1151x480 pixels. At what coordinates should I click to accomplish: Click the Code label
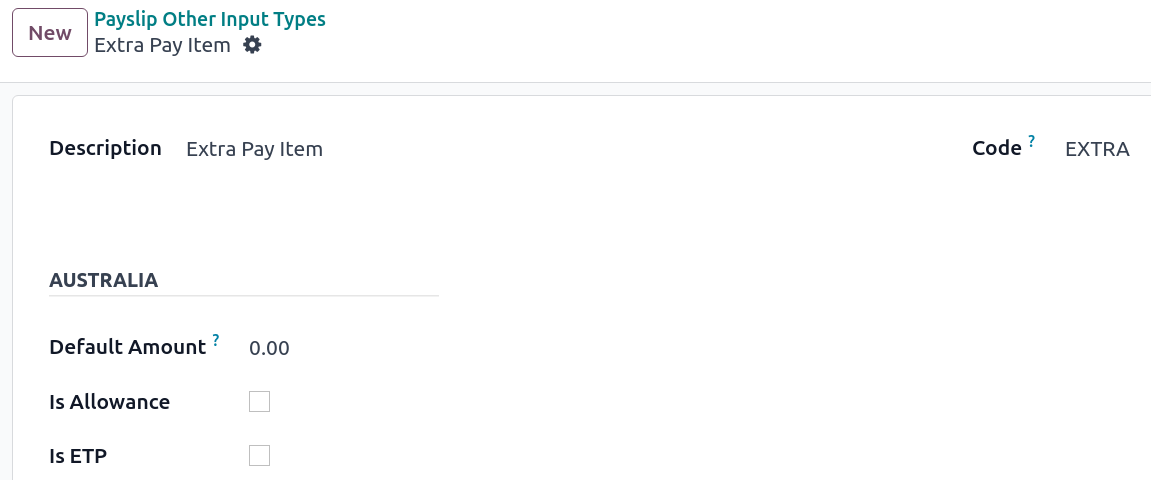[x=996, y=148]
